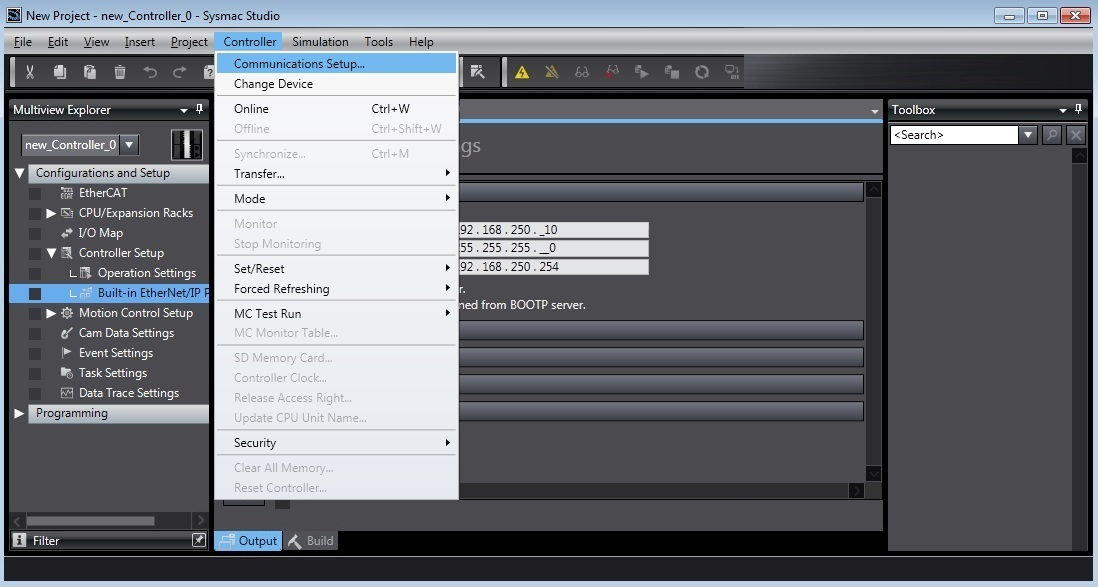This screenshot has height=587, width=1098.
Task: Click the stop-monitoring glasses with red mark icon
Action: (612, 71)
